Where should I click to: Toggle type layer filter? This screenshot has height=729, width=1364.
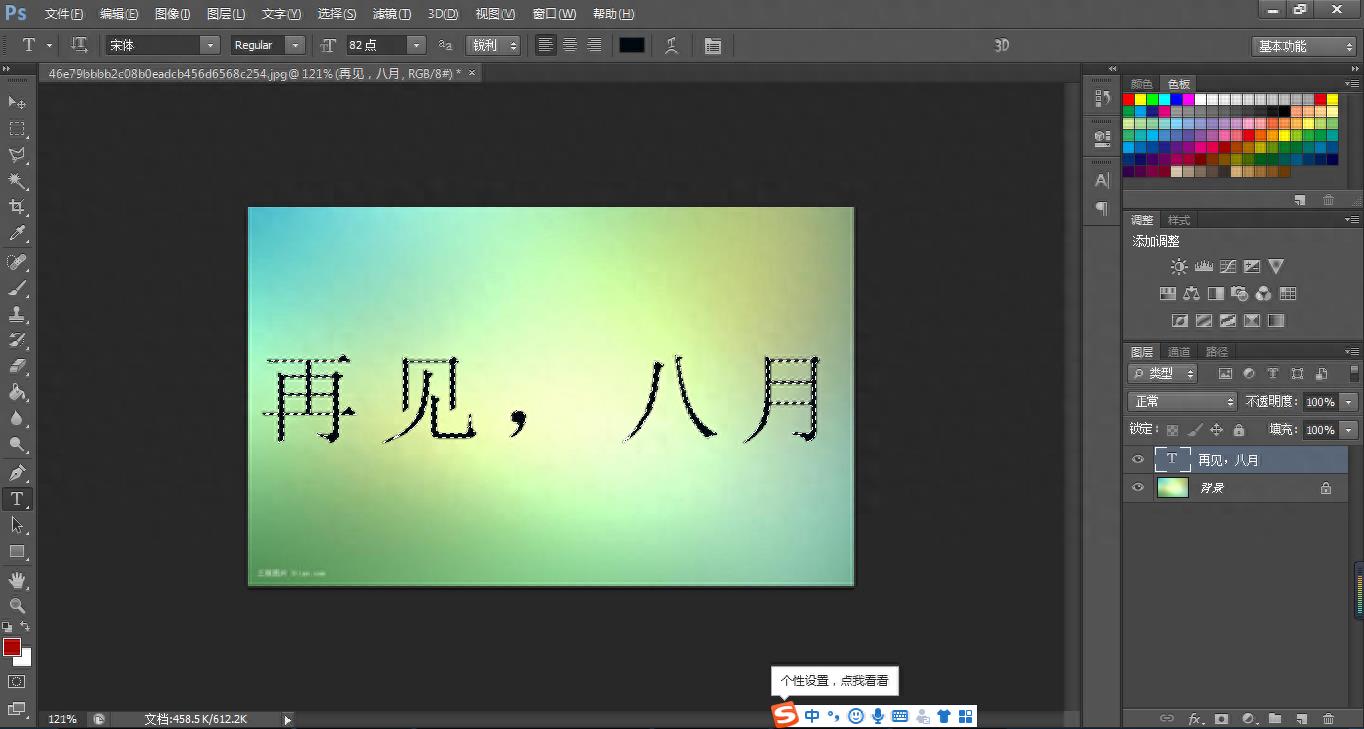pyautogui.click(x=1273, y=374)
